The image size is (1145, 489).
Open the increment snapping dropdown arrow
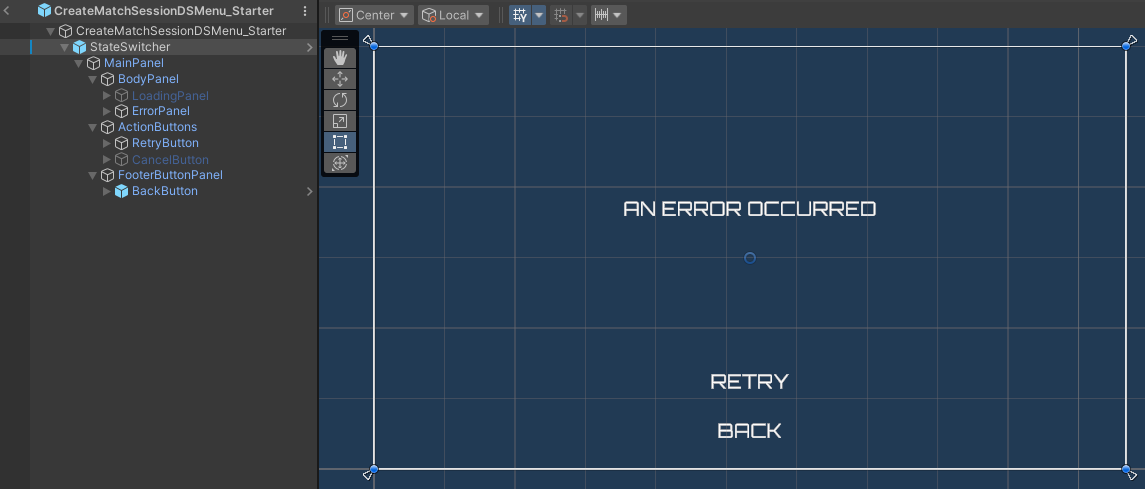coord(619,15)
